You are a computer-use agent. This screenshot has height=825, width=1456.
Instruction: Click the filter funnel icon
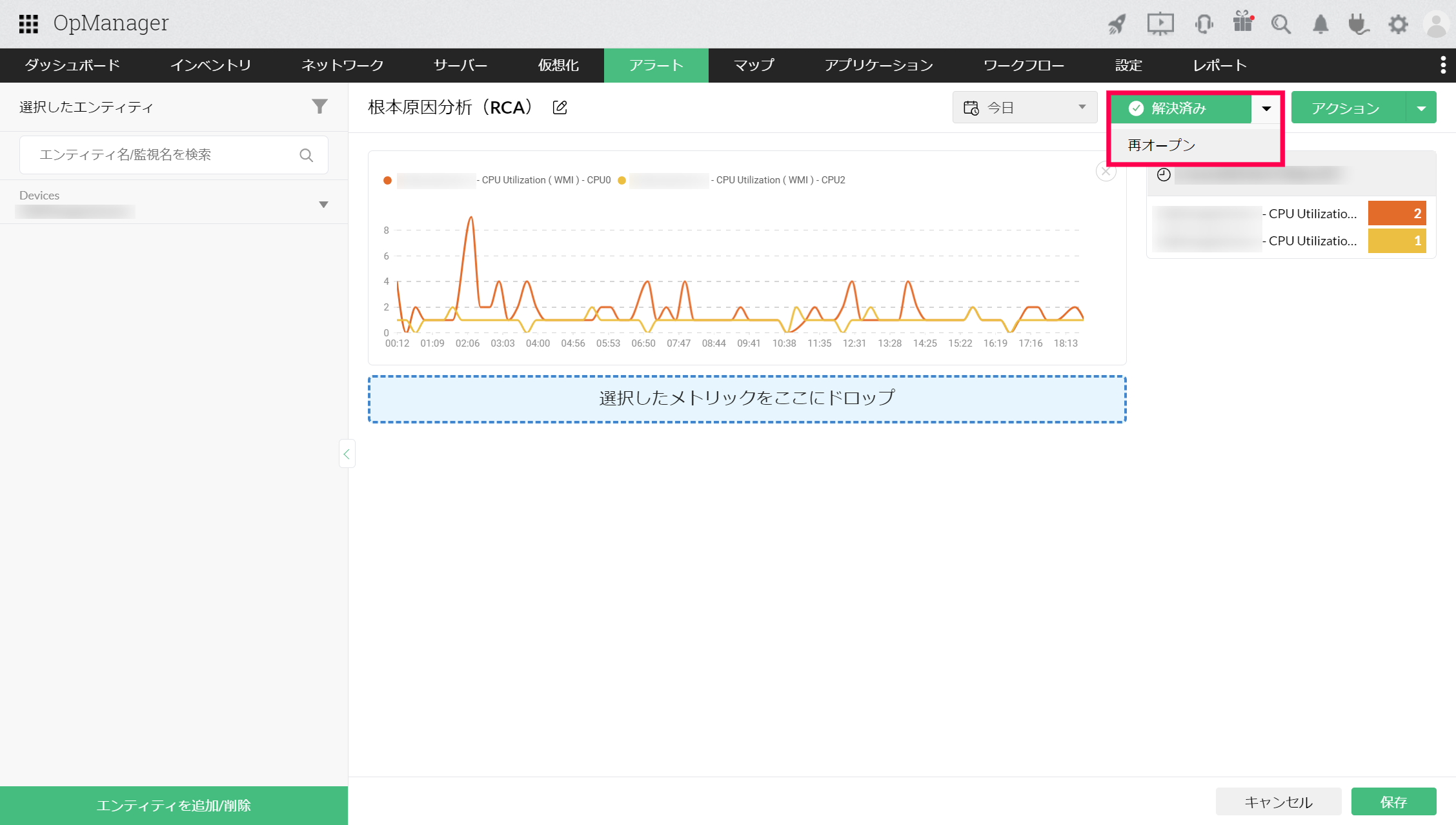319,107
